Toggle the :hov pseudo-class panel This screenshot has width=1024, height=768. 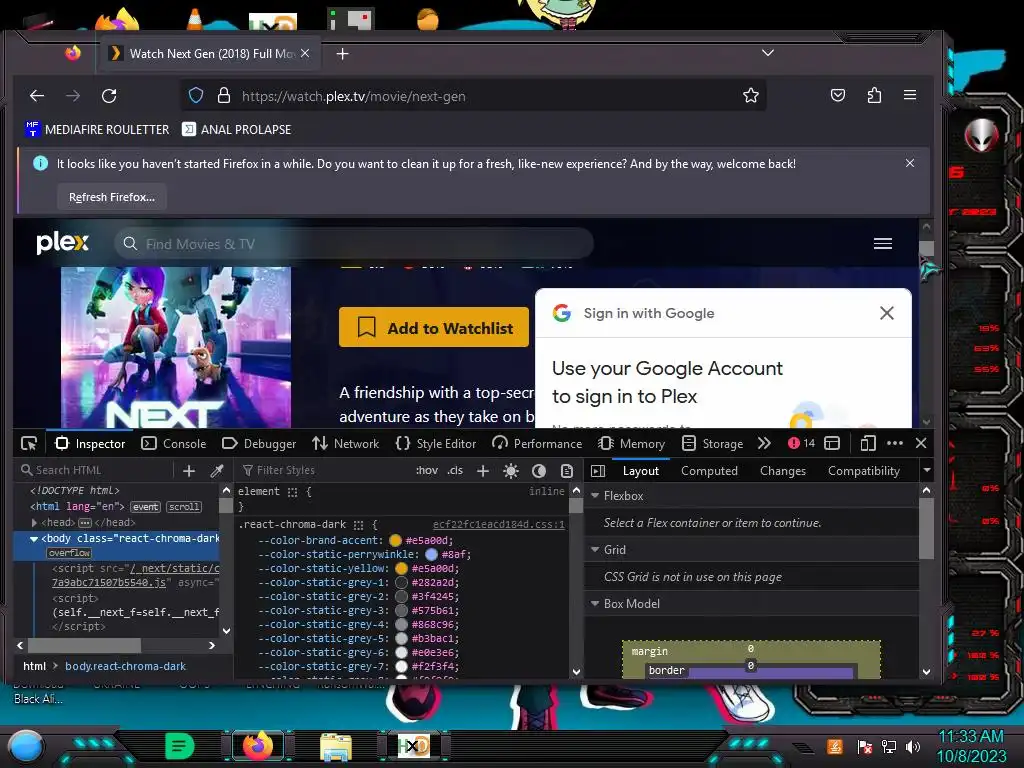coord(426,470)
